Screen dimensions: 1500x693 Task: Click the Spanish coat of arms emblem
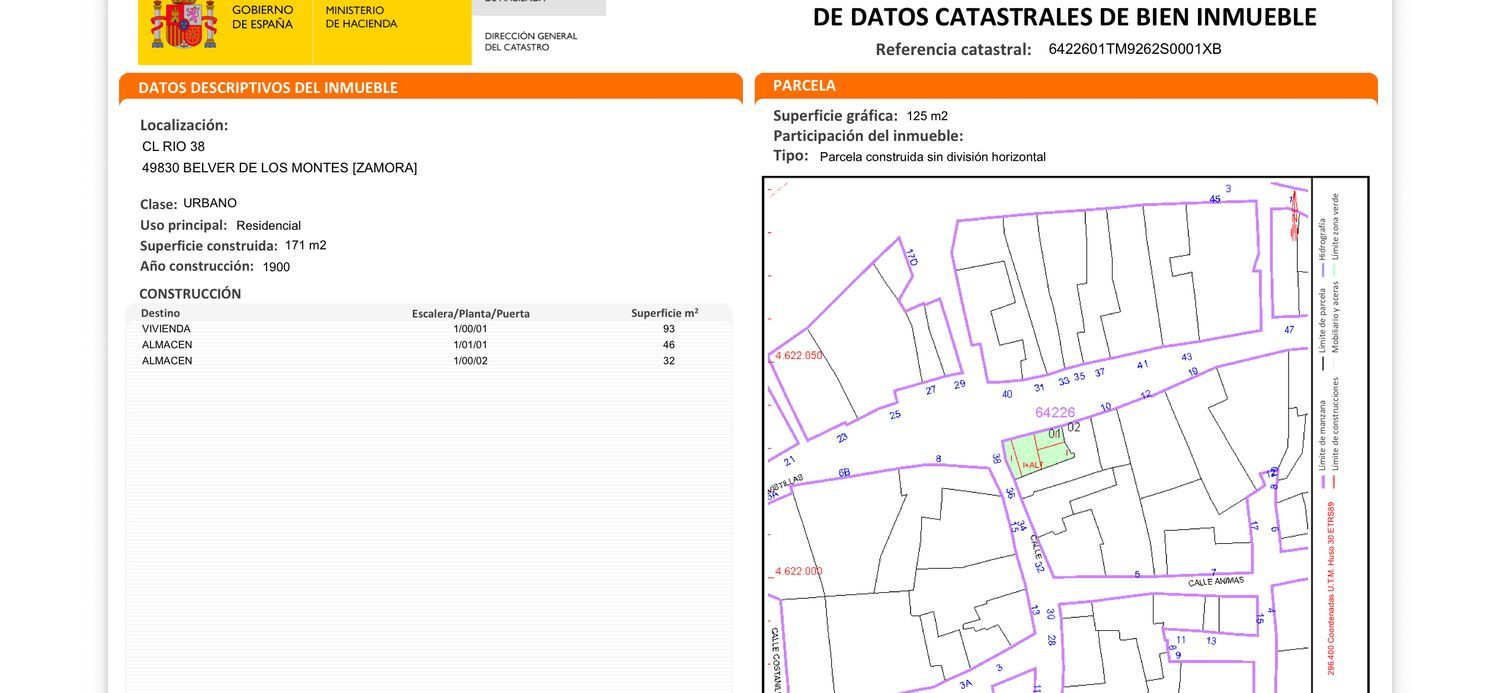pyautogui.click(x=184, y=24)
